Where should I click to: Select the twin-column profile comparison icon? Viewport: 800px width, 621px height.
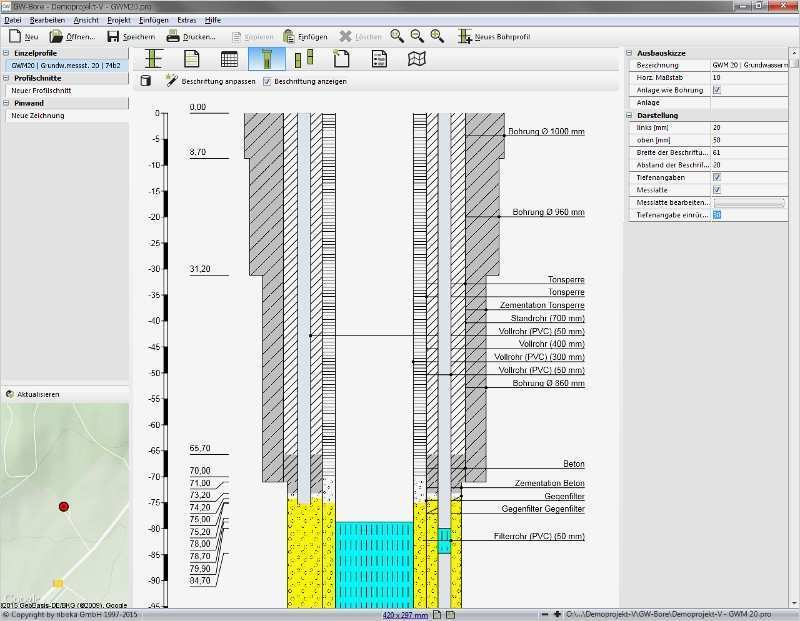[x=304, y=59]
